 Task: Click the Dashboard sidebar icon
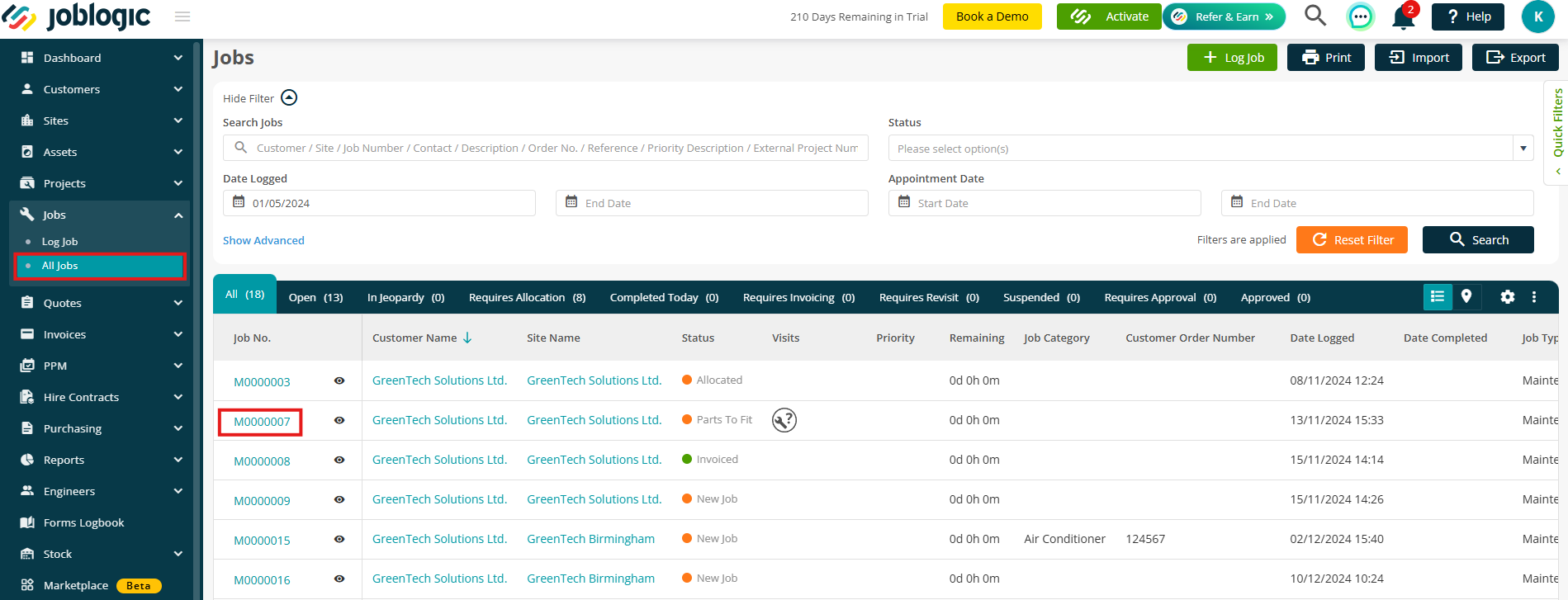pos(27,58)
